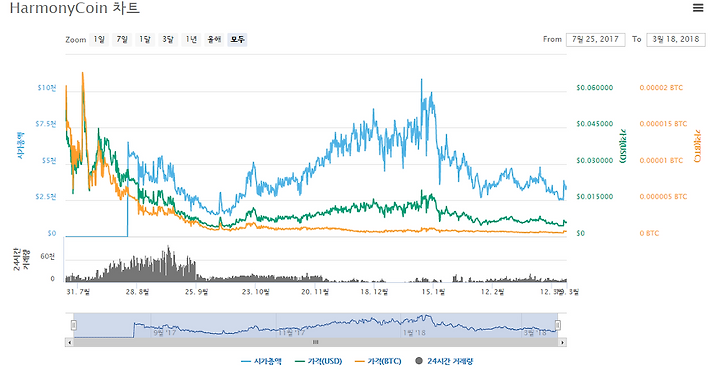This screenshot has width=720, height=370.
Task: Click the $2.5천 market cap axis label
Action: [45, 197]
